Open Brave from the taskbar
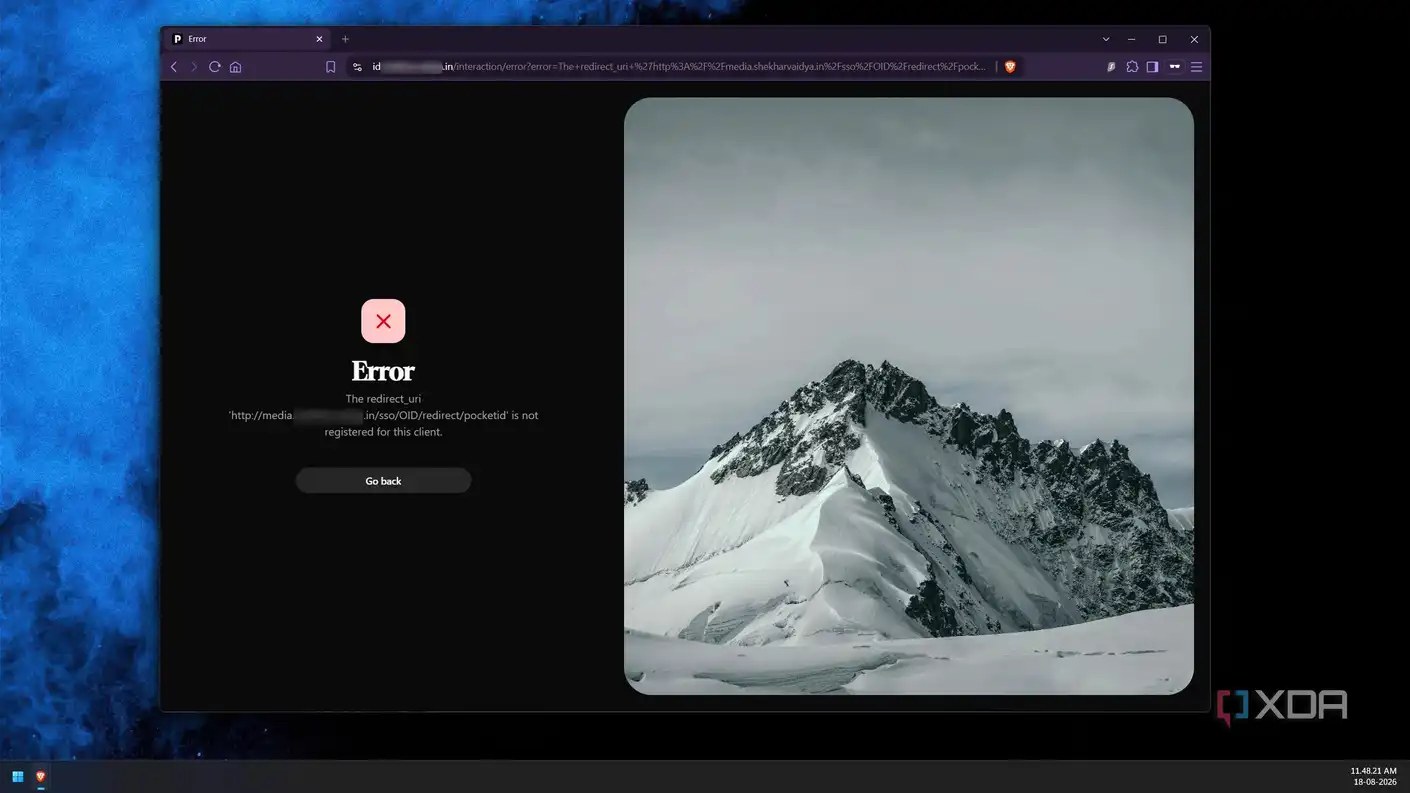 41,776
